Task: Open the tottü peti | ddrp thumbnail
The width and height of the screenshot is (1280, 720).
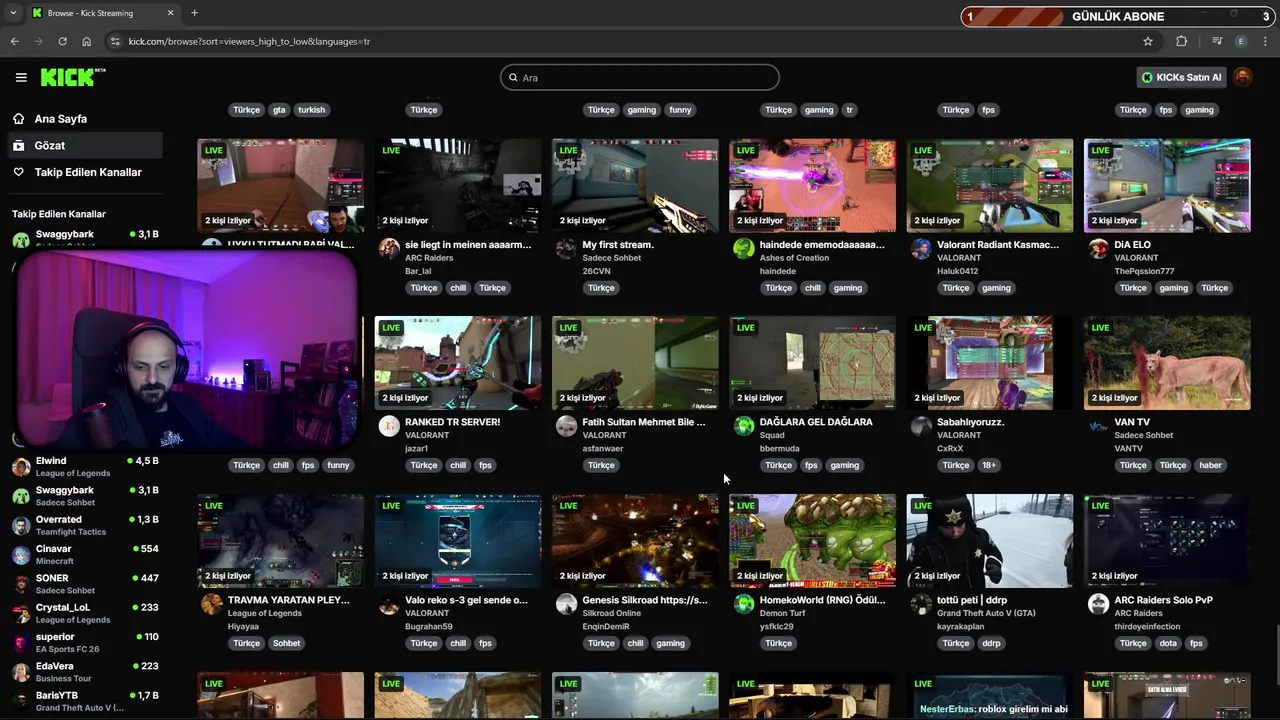Action: pyautogui.click(x=990, y=541)
